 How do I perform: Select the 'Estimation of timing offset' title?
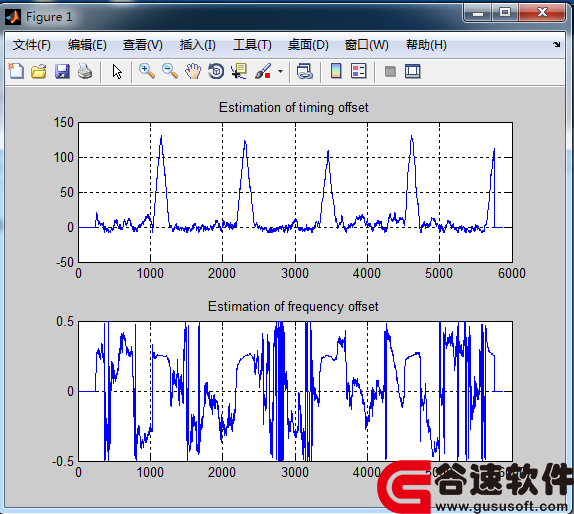tap(294, 108)
